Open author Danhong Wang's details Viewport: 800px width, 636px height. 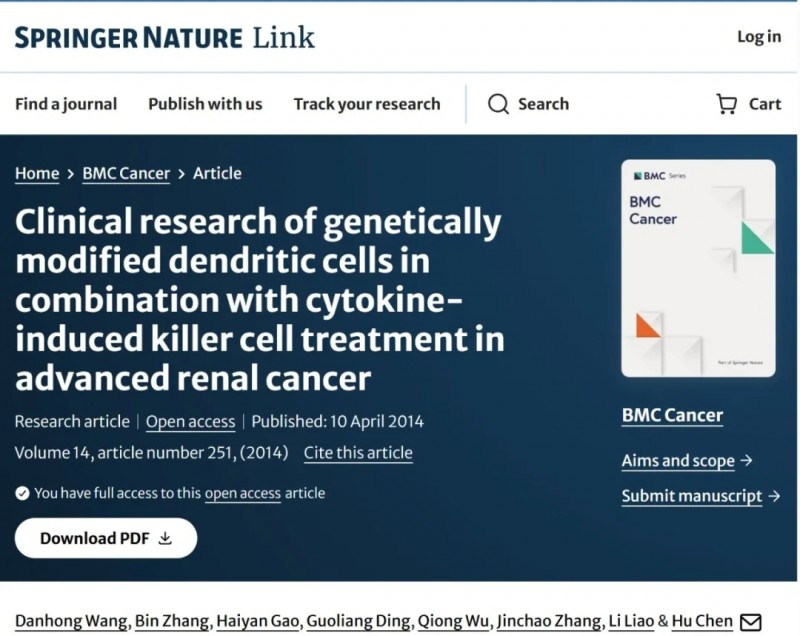tap(71, 622)
